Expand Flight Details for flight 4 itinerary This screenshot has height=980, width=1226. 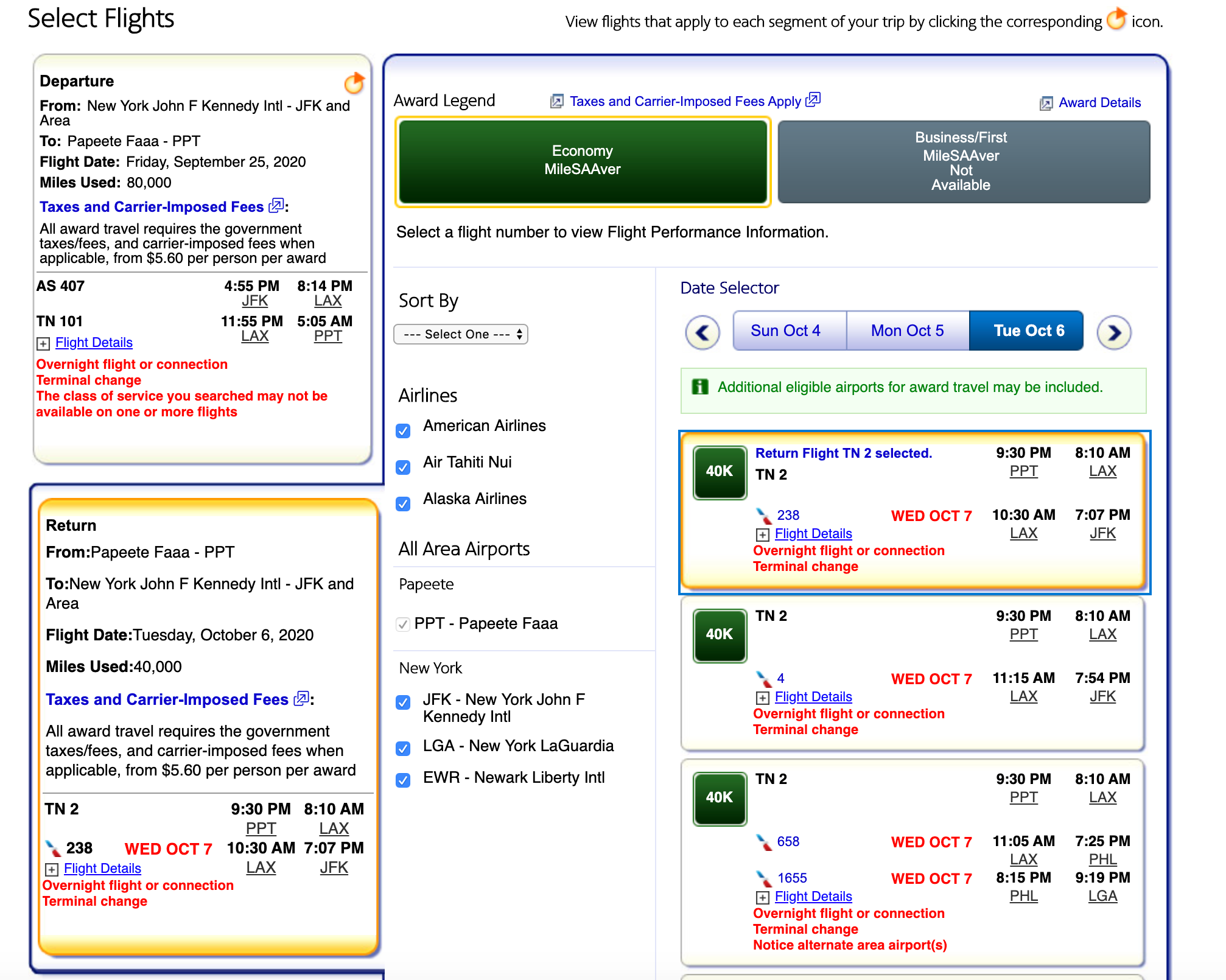tap(813, 697)
